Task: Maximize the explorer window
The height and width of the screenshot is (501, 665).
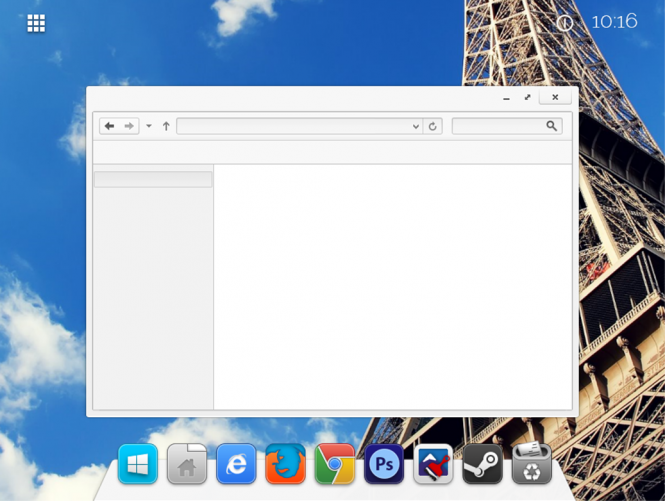Action: tap(527, 98)
